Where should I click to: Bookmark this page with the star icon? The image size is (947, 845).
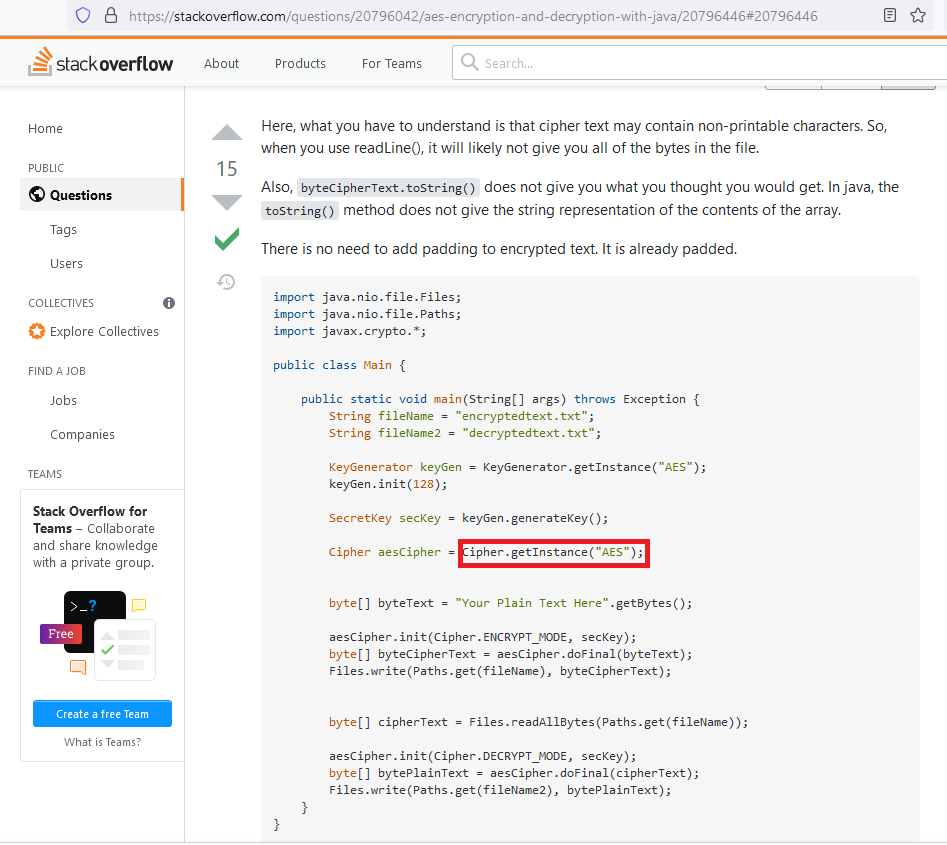click(918, 15)
